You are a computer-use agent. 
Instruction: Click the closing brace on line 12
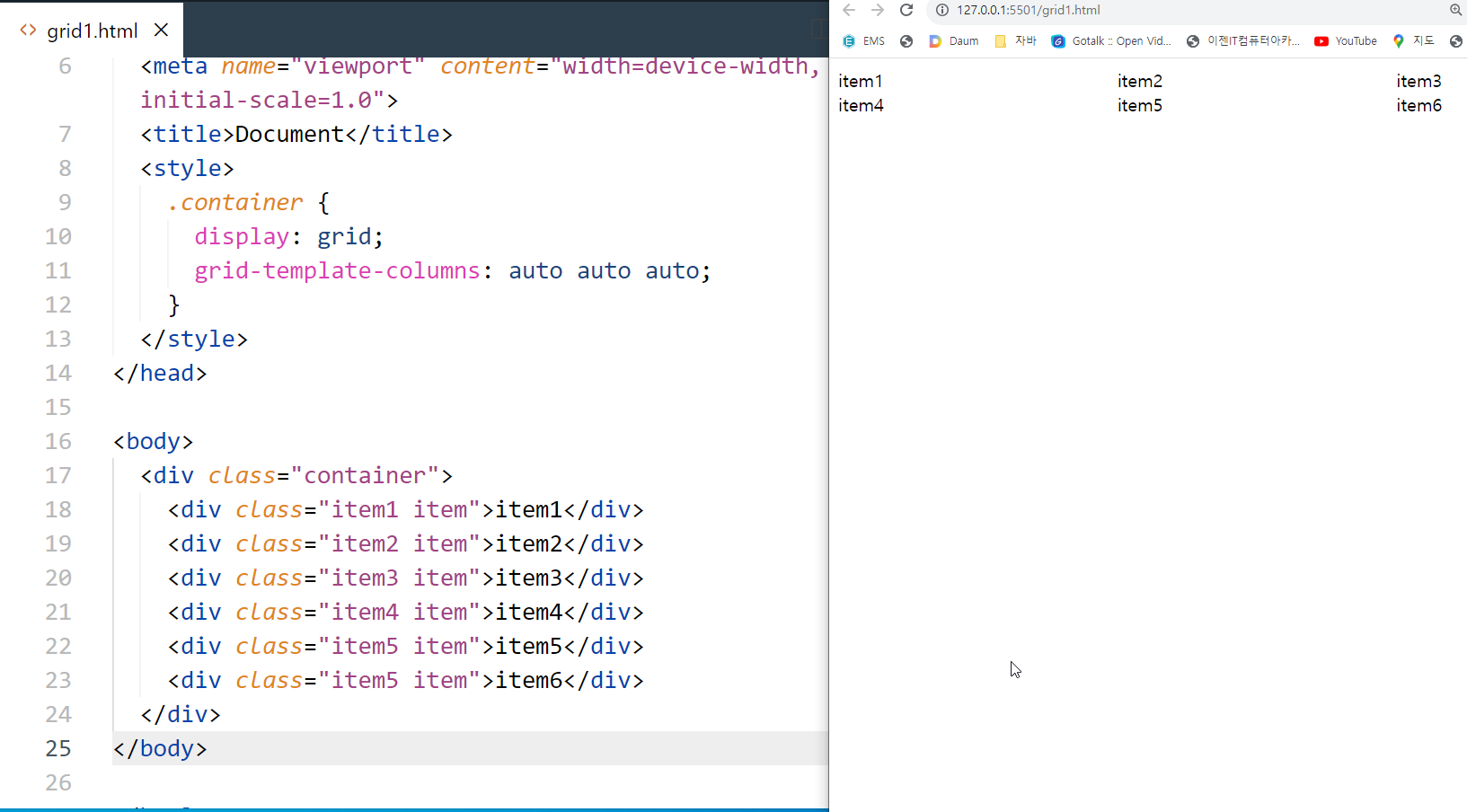[174, 304]
